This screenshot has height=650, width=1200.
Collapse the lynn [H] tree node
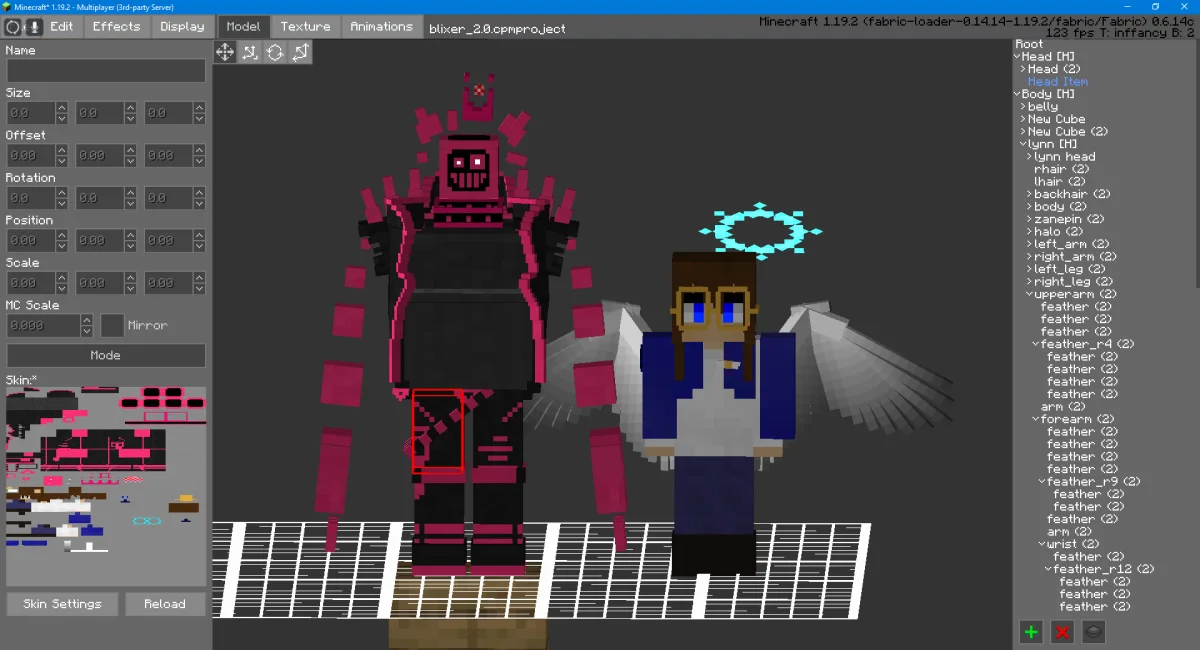coord(1023,144)
